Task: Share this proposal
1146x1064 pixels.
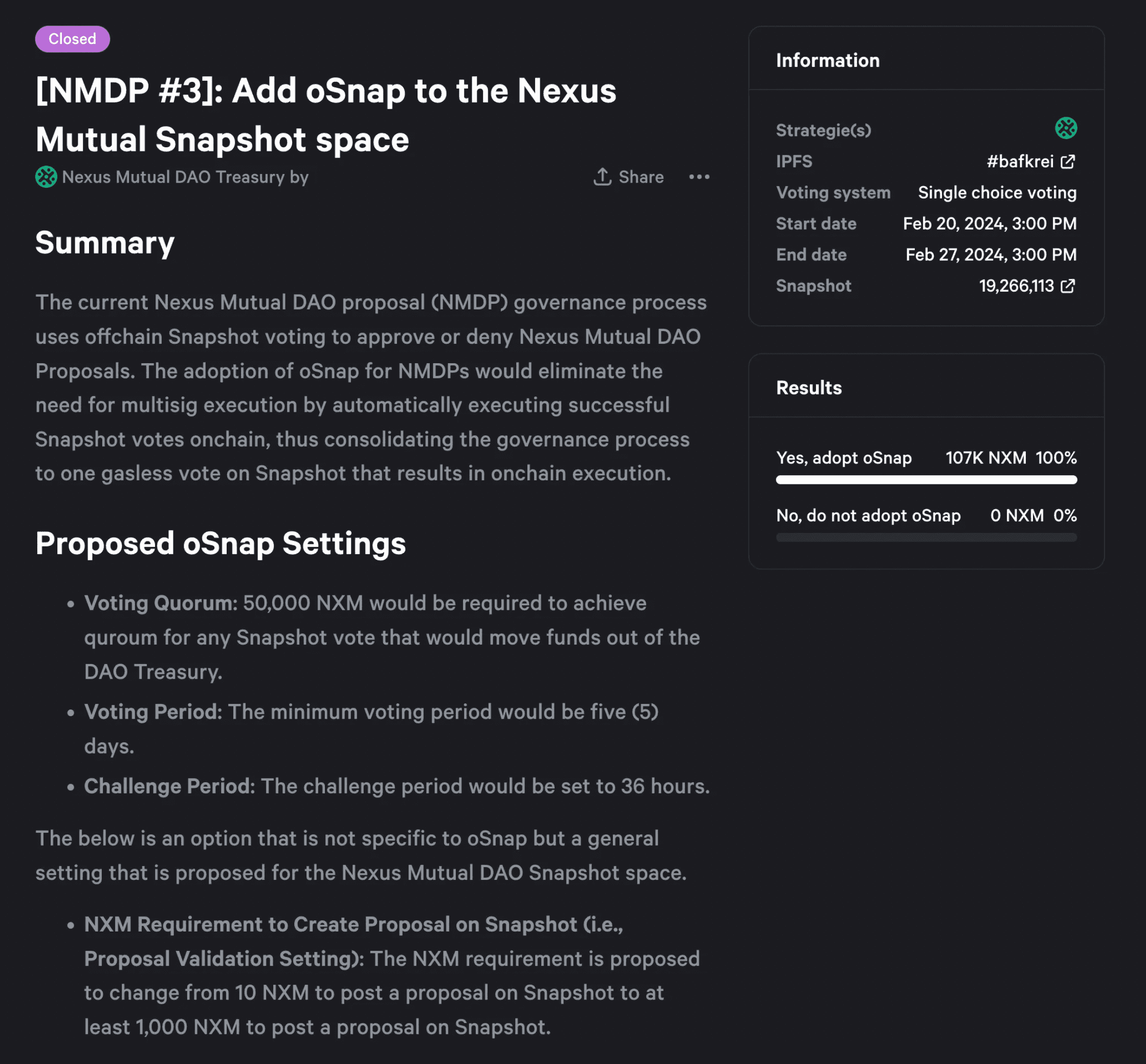Action: 628,177
